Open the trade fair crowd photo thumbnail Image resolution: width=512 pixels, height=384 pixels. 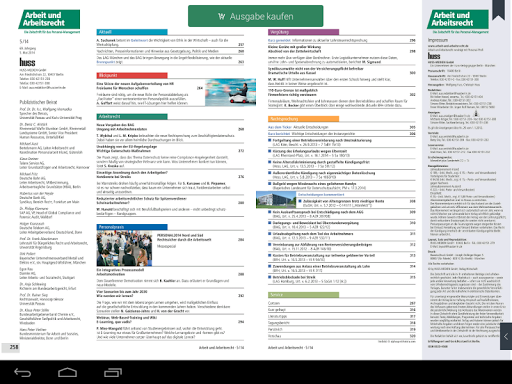[x=124, y=248]
